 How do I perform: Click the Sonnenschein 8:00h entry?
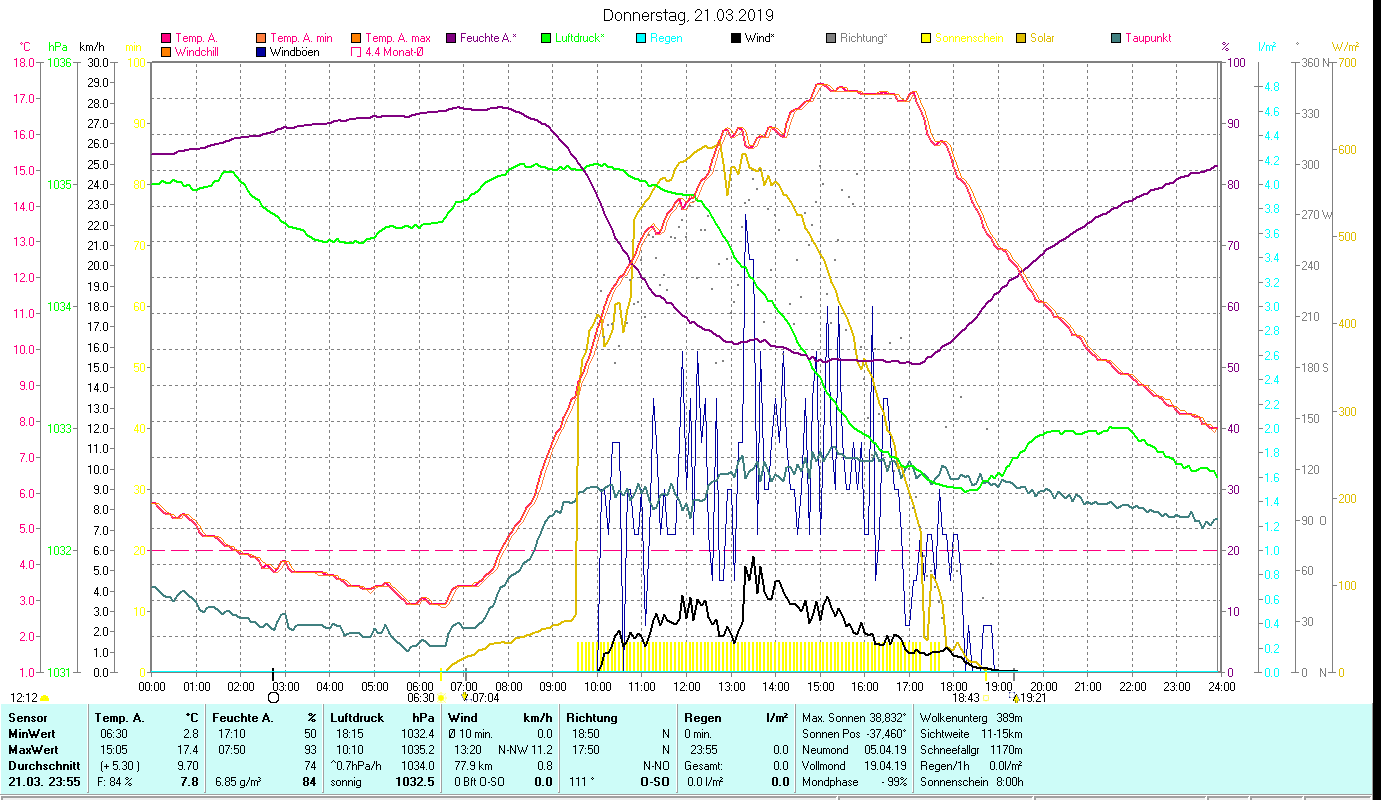(x=970, y=781)
